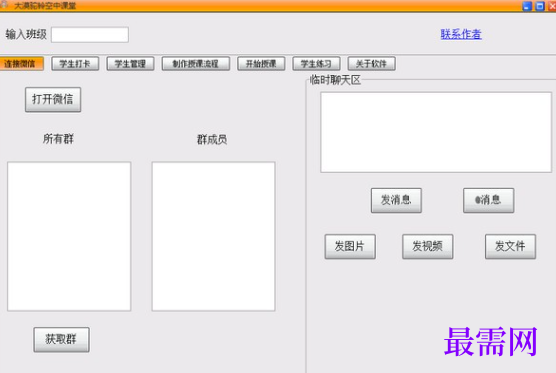556x373 pixels.
Task: Click the 打开微信 button
Action: [x=53, y=100]
